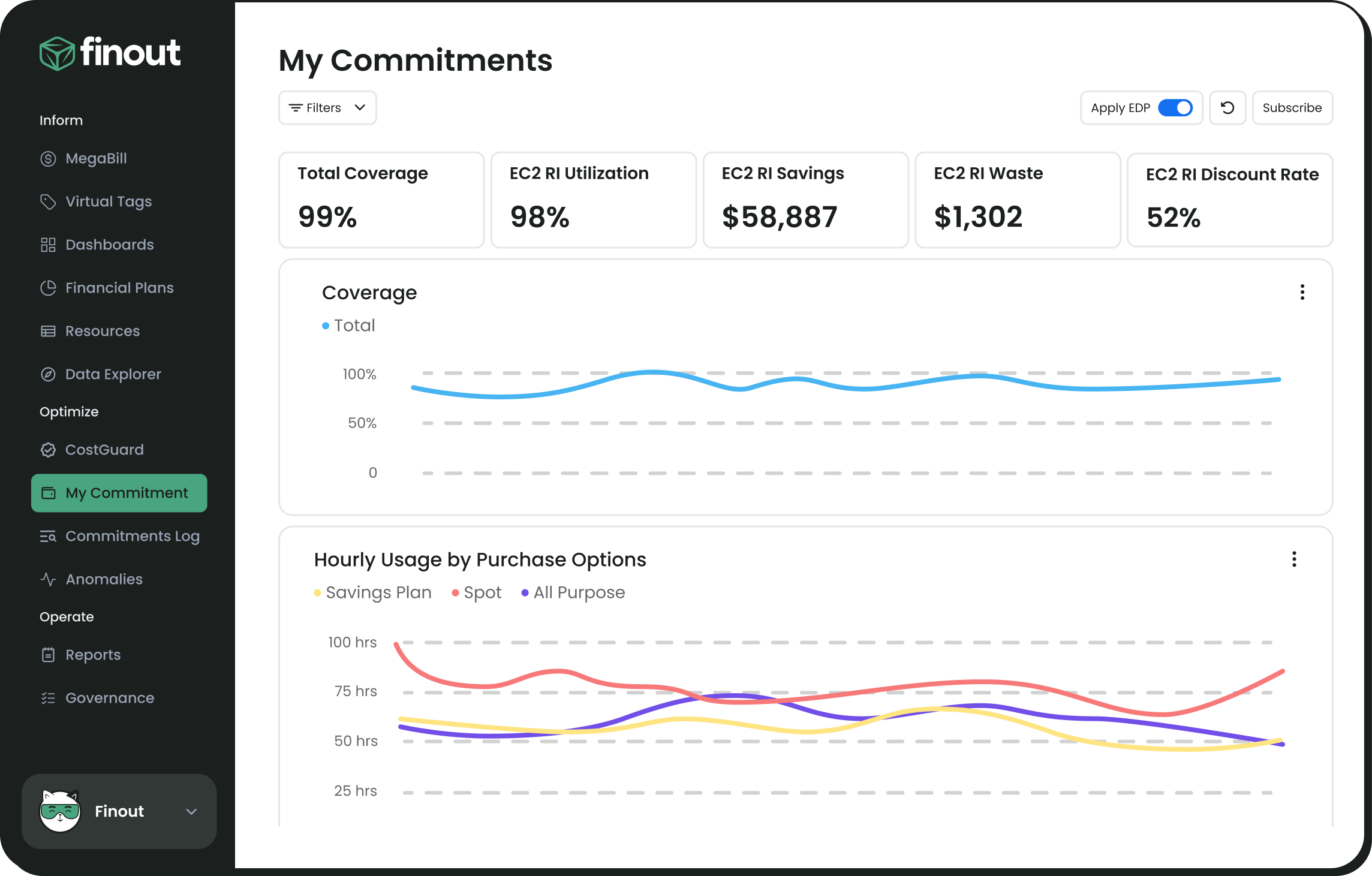The height and width of the screenshot is (876, 1372).
Task: Select My Commitment in the sidebar
Action: click(x=119, y=492)
